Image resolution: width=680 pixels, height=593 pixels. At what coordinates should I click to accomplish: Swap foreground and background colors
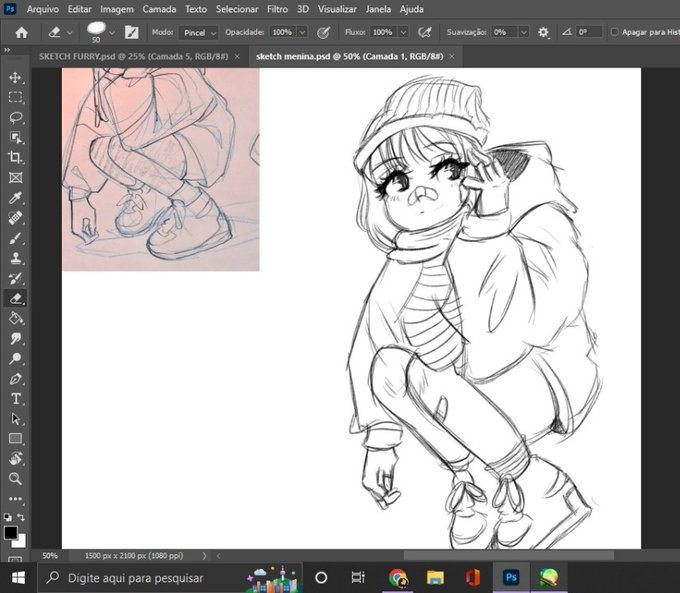tap(21, 517)
